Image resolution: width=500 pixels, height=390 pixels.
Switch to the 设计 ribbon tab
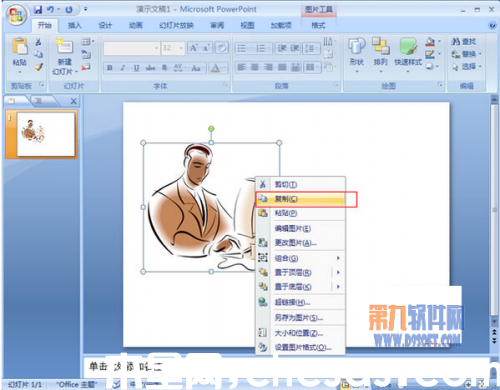[105, 25]
